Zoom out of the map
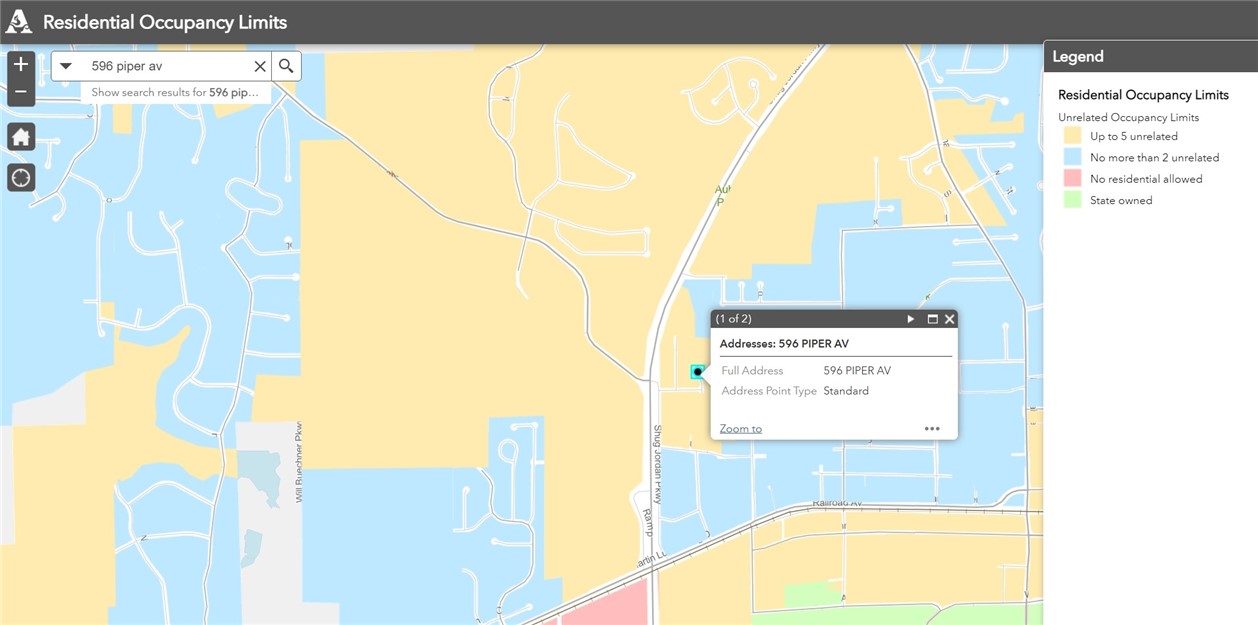Screen dimensions: 1258x625 [x=21, y=93]
